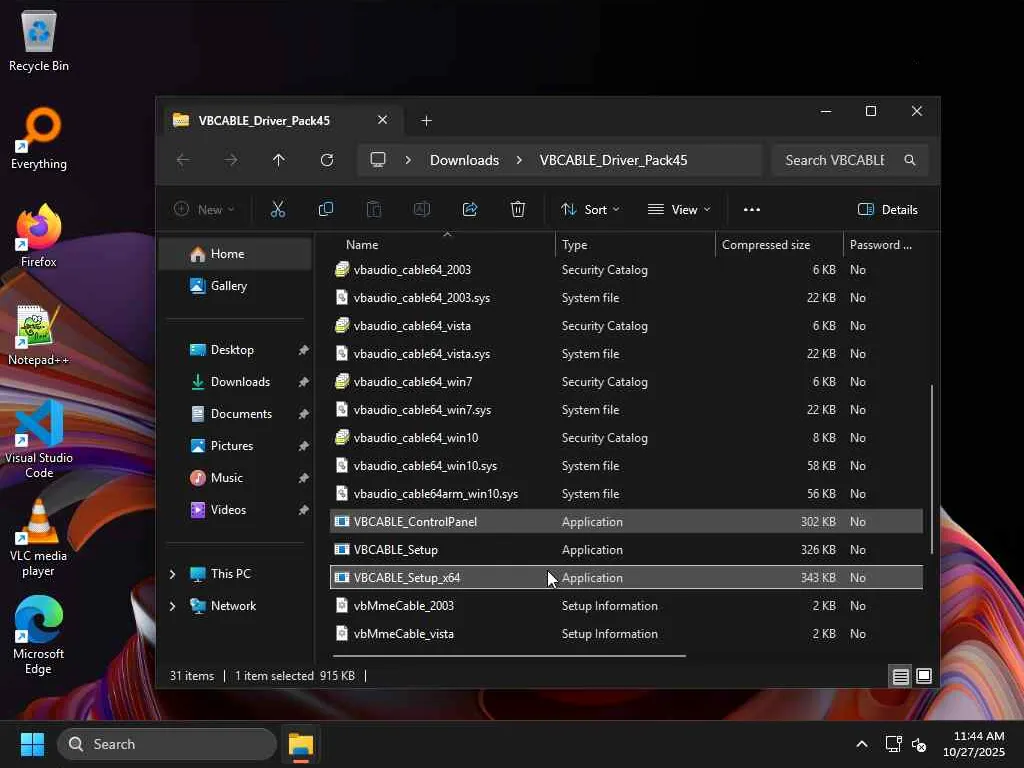Image resolution: width=1024 pixels, height=768 pixels.
Task: Click the Windows Start button
Action: [x=32, y=744]
